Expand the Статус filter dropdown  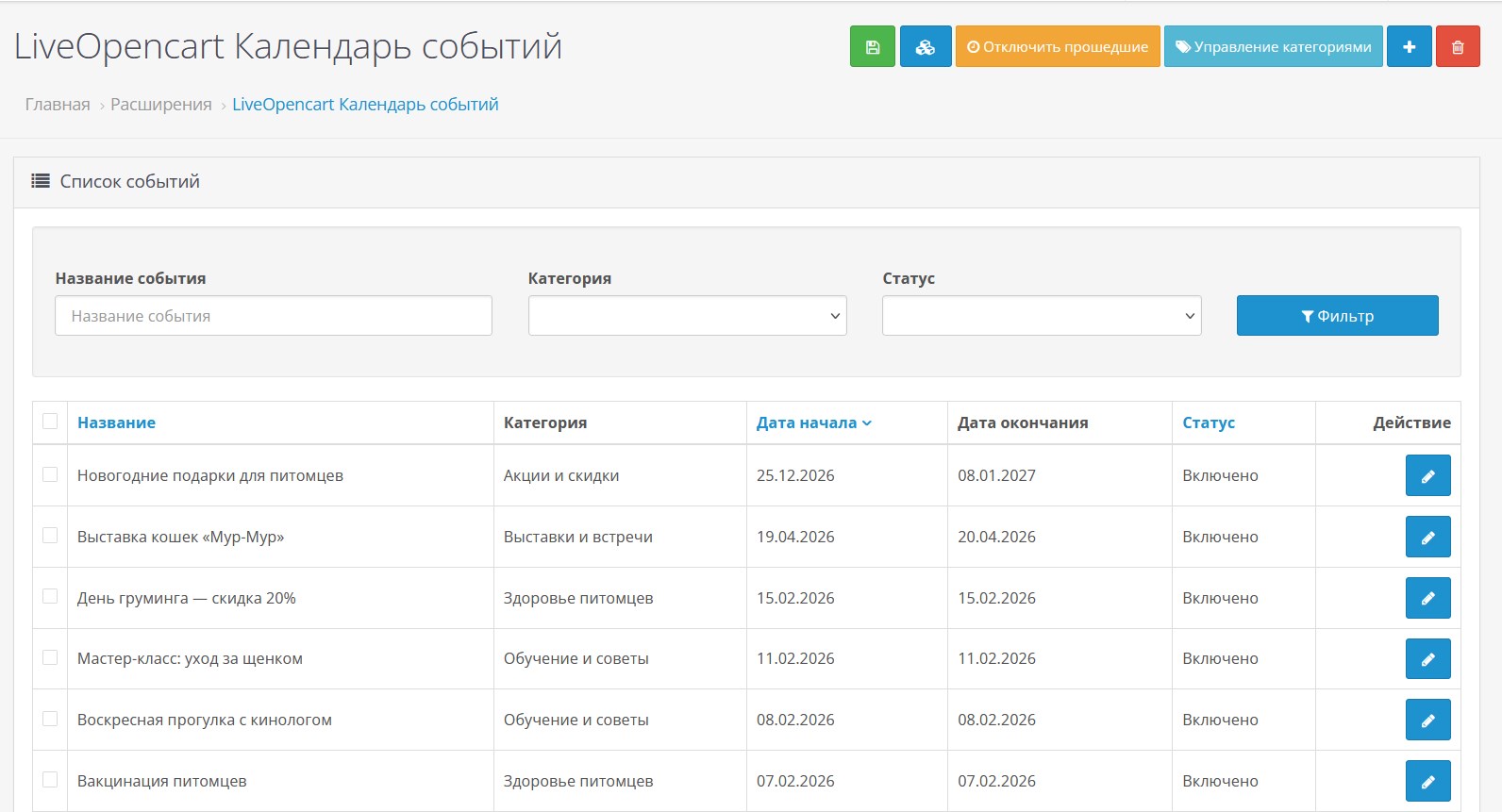coord(1041,316)
